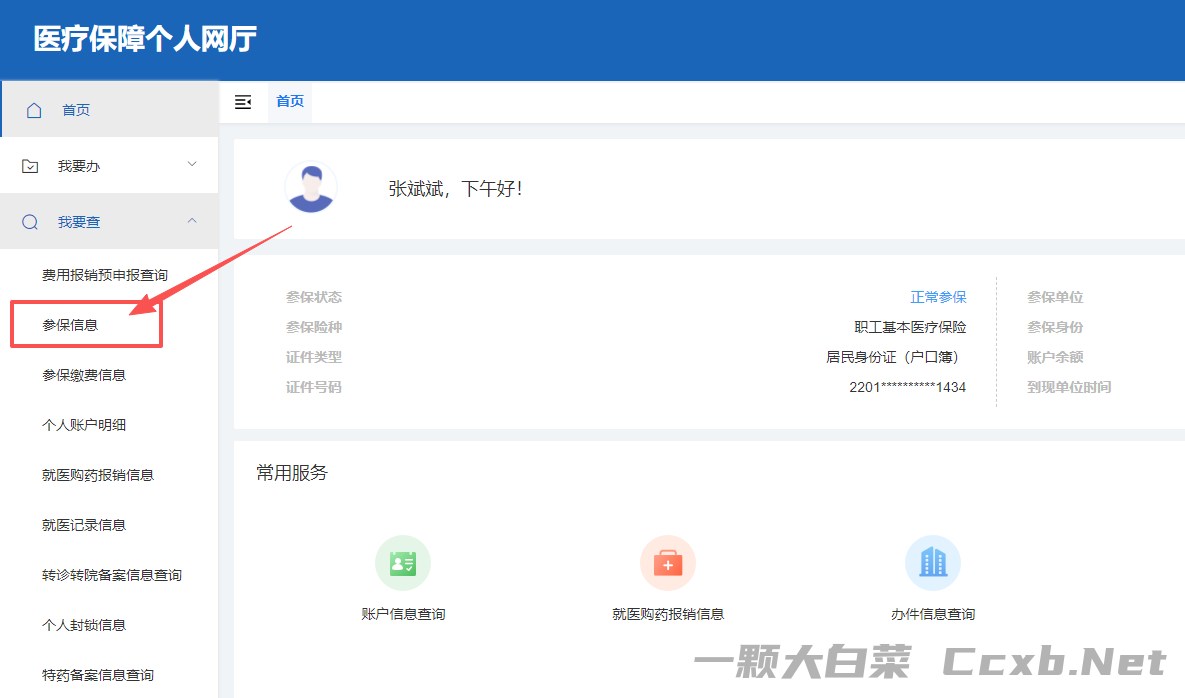
Task: Open the green 账户信息查询 icon
Action: click(x=403, y=563)
